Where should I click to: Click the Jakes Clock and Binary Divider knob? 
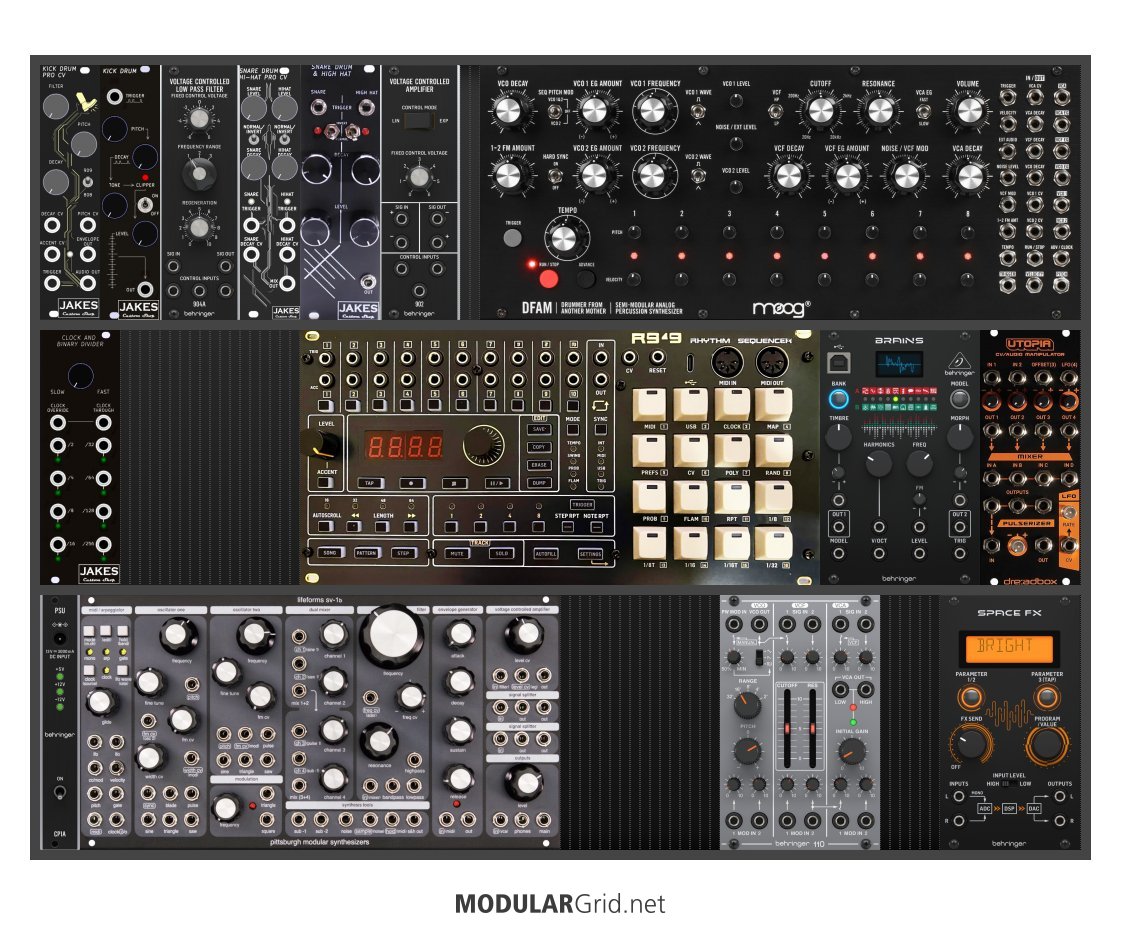(x=80, y=375)
